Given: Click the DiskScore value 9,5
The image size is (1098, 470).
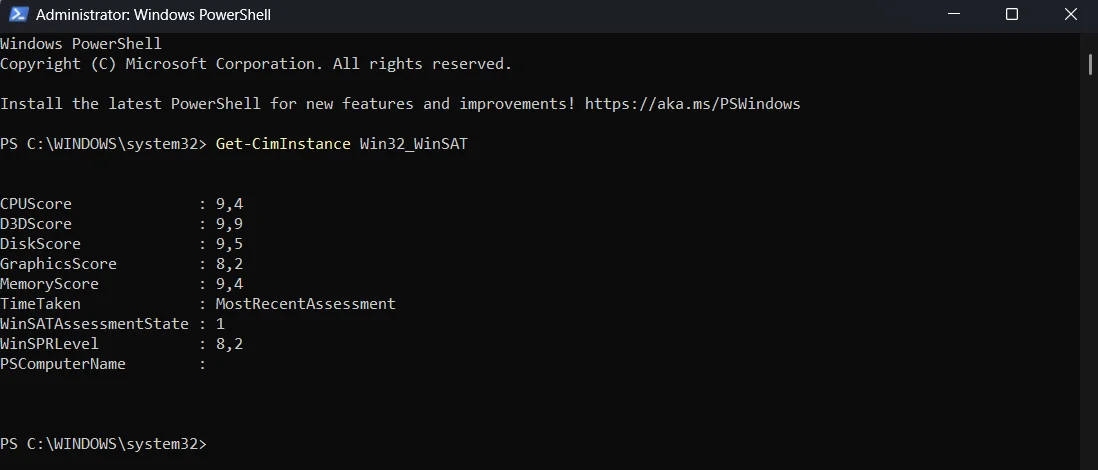Looking at the screenshot, I should coord(230,244).
